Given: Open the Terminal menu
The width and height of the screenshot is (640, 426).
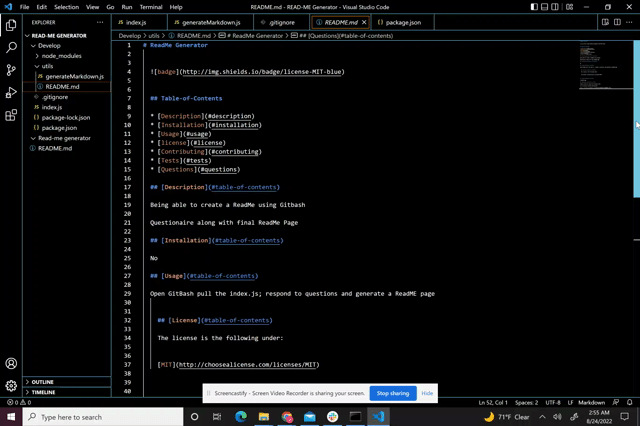Looking at the screenshot, I should tap(151, 7).
